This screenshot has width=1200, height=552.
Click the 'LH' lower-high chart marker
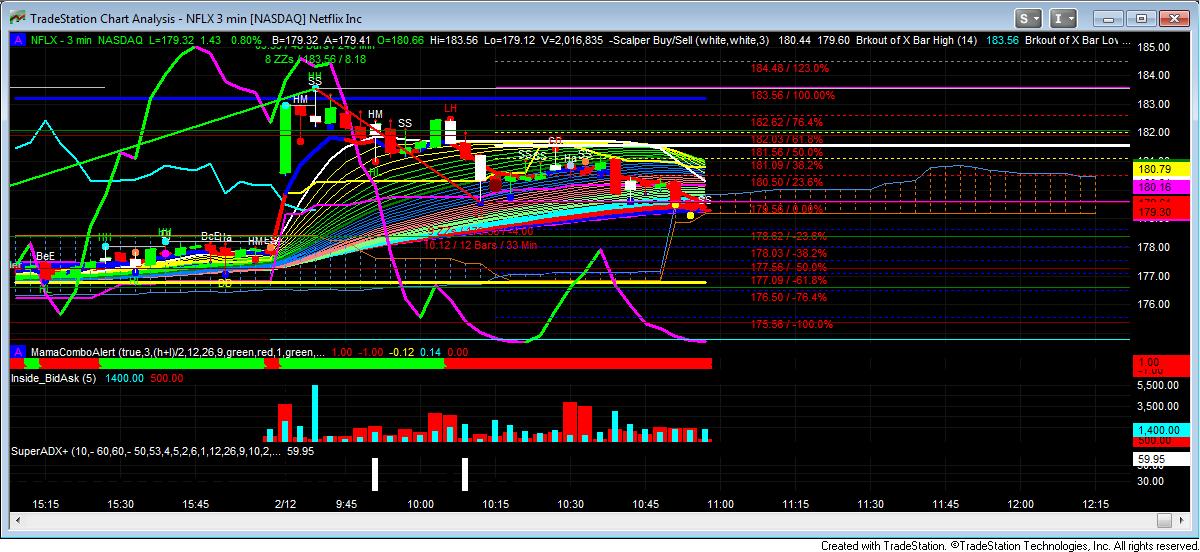pyautogui.click(x=451, y=108)
